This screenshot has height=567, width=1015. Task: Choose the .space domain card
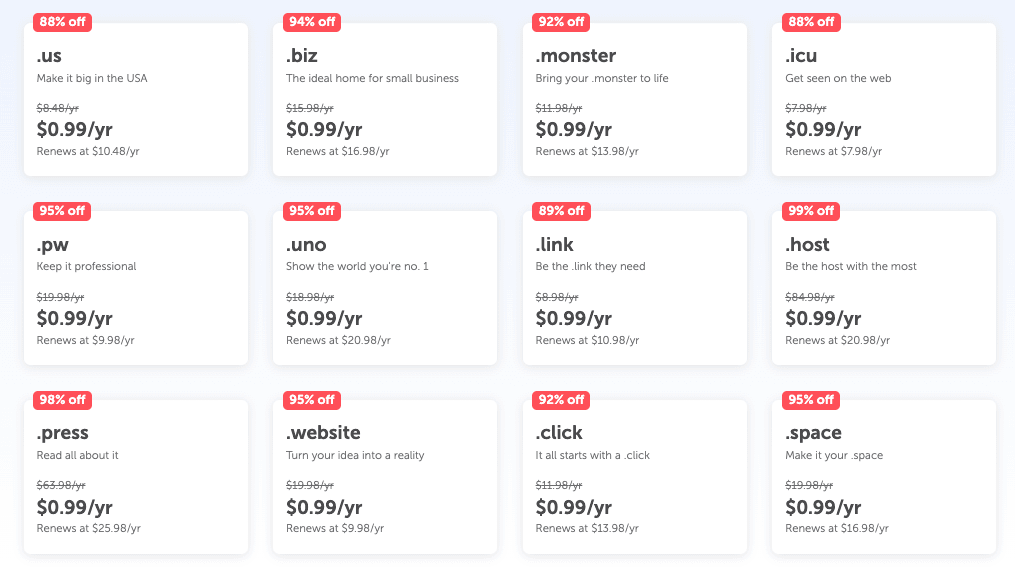[x=884, y=477]
